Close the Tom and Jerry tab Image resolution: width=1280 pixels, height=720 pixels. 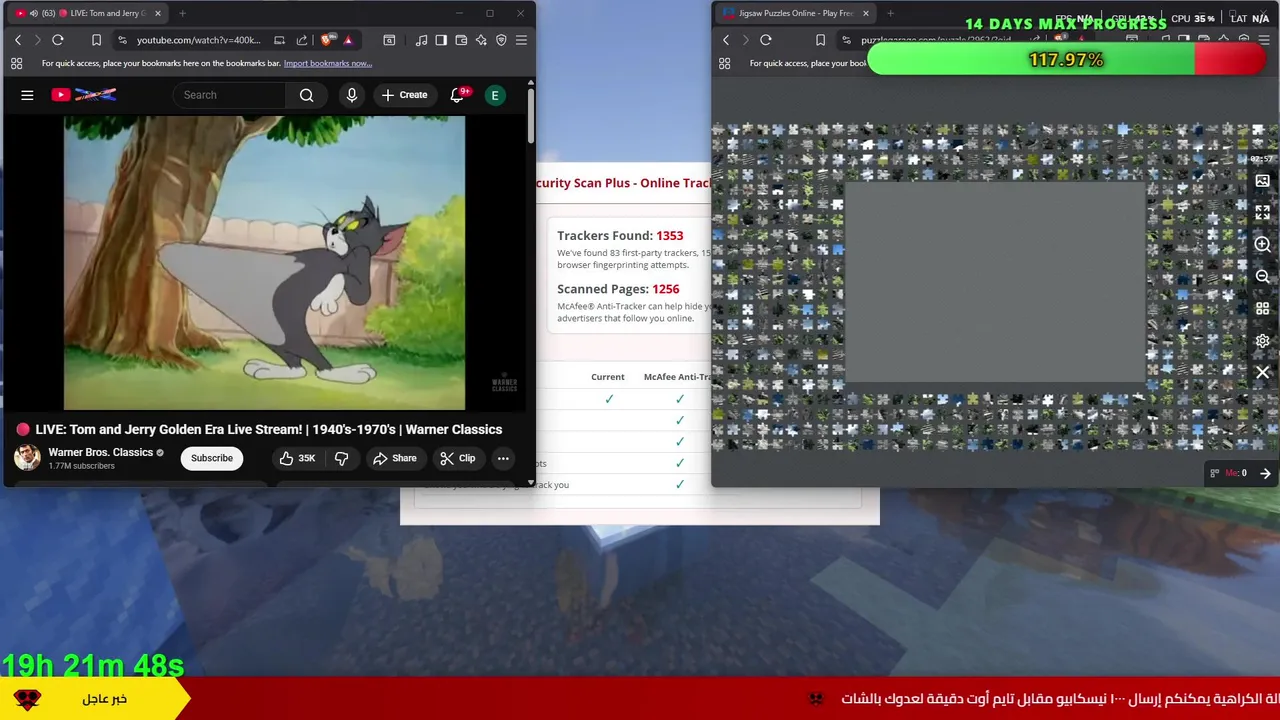(157, 13)
